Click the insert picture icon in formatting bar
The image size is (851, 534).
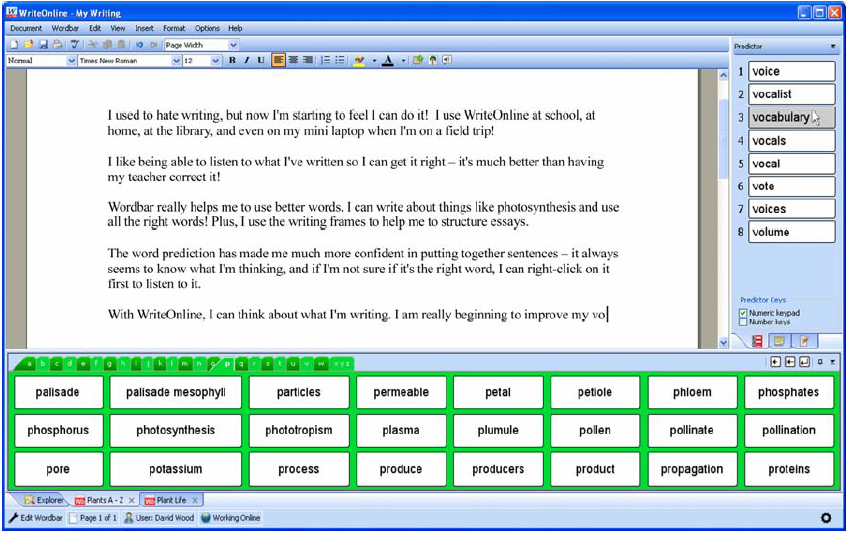tap(418, 60)
